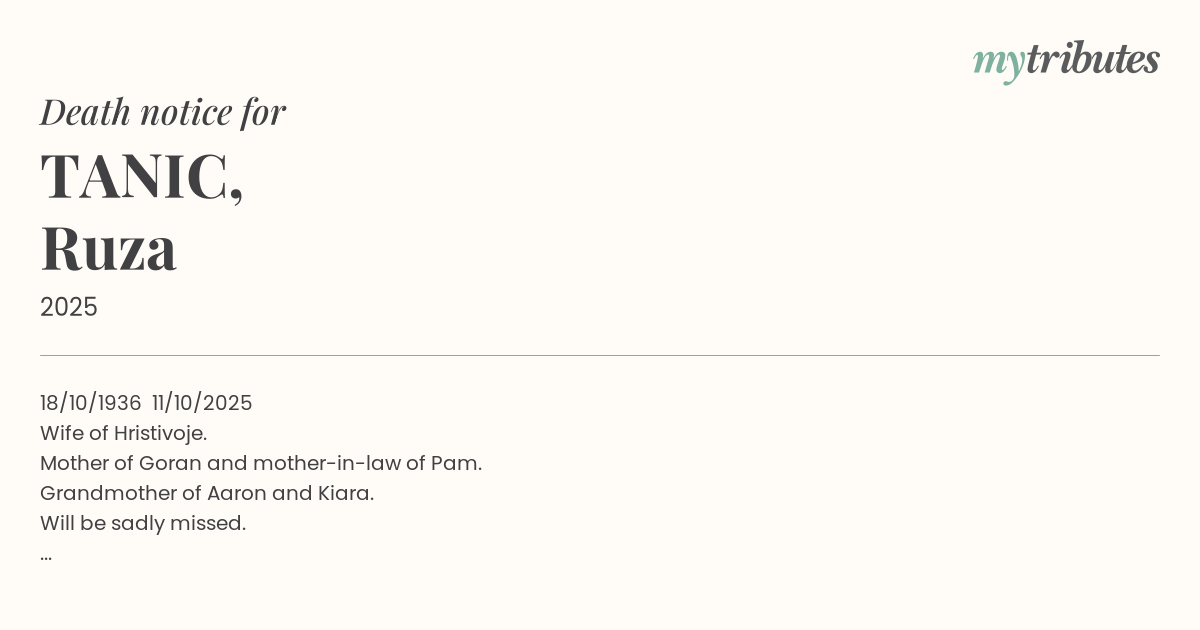Click the "Death notice for" heading
Screen dimensions: 1200x630
pos(163,112)
